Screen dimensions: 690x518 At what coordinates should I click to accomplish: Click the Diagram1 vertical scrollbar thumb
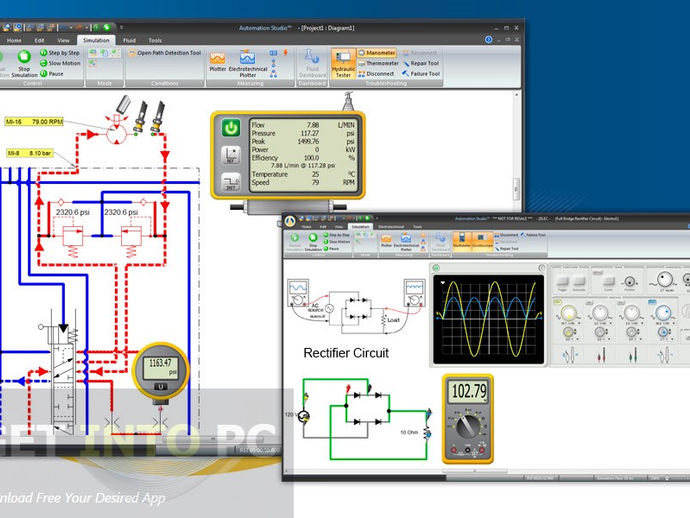pos(516,188)
